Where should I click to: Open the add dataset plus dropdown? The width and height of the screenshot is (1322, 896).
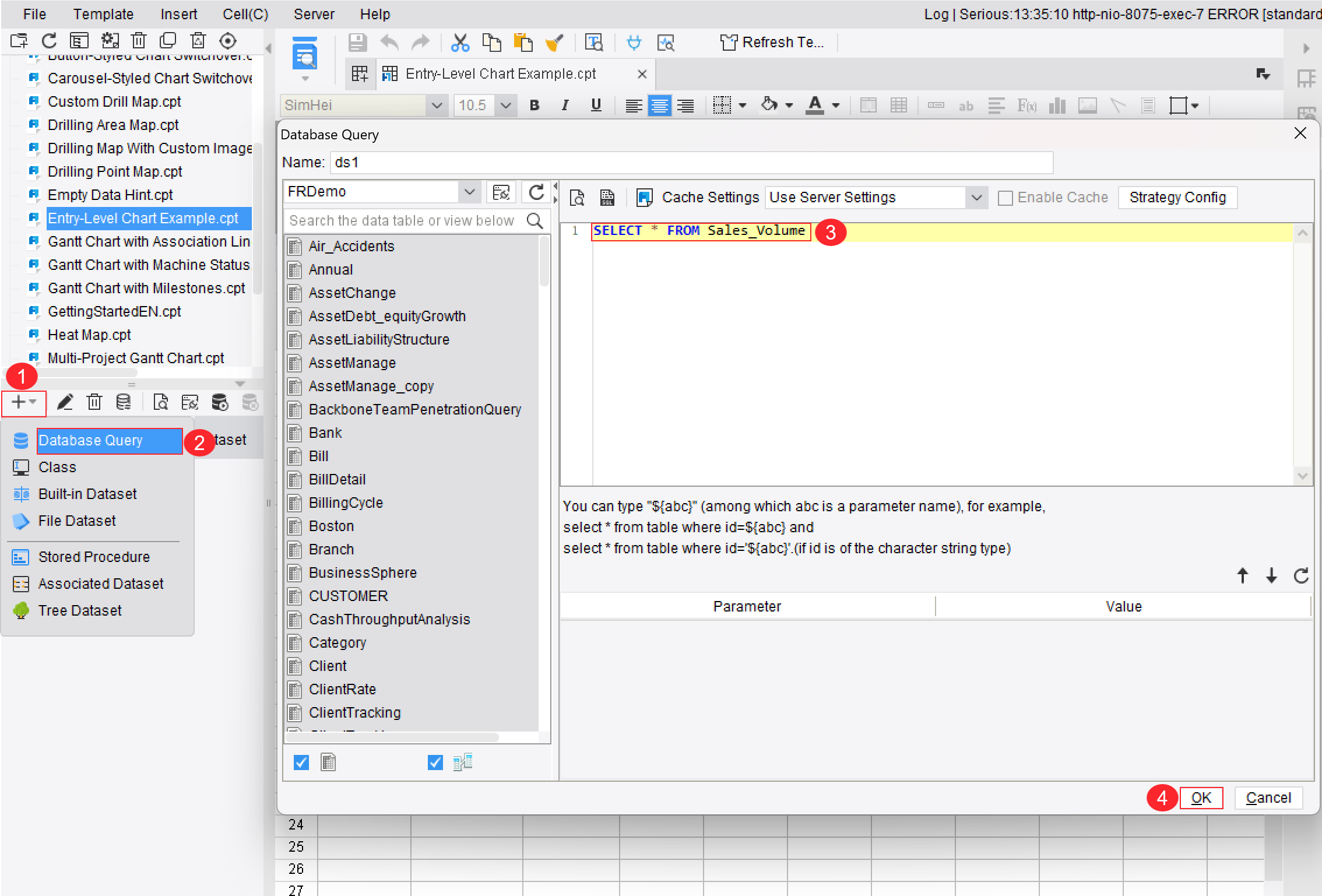click(24, 402)
